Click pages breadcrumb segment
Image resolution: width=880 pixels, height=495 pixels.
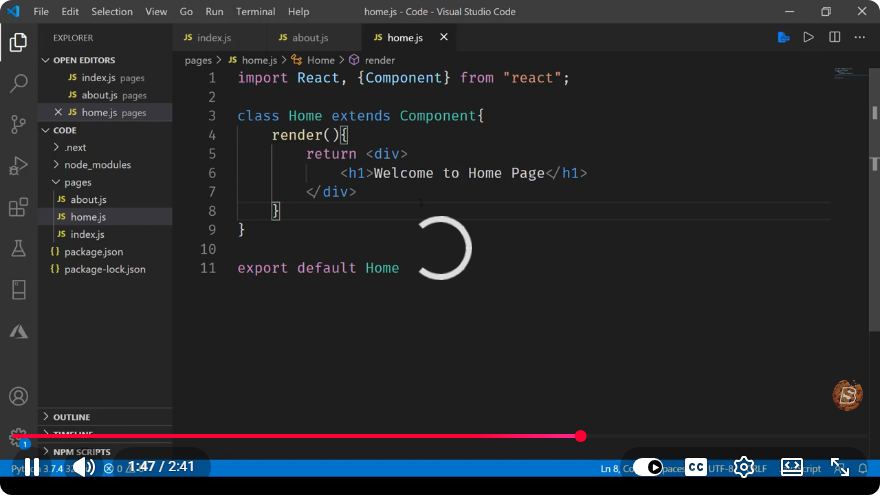point(198,60)
